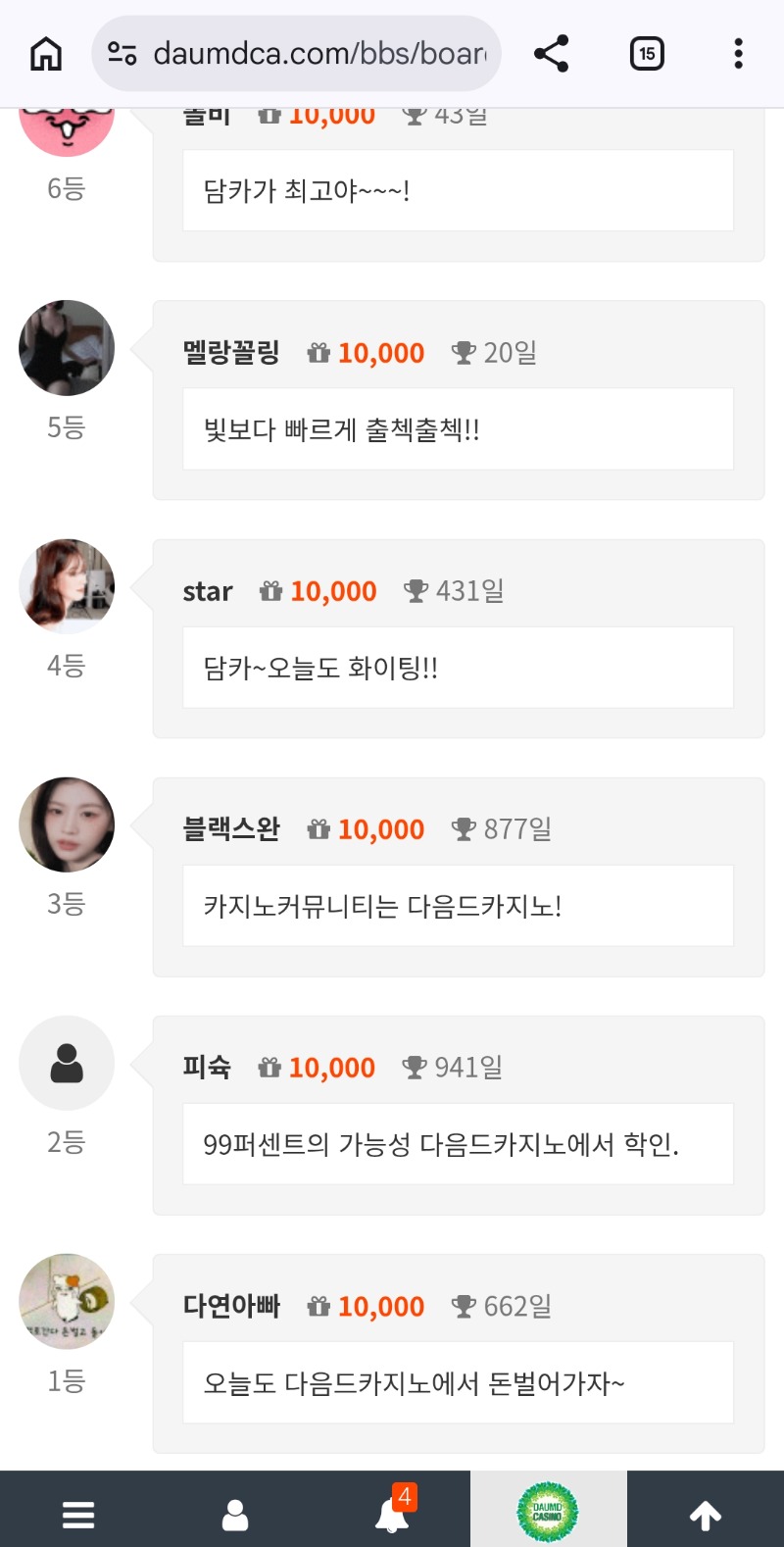Open the hamburger menu in bottom bar

(78, 1515)
